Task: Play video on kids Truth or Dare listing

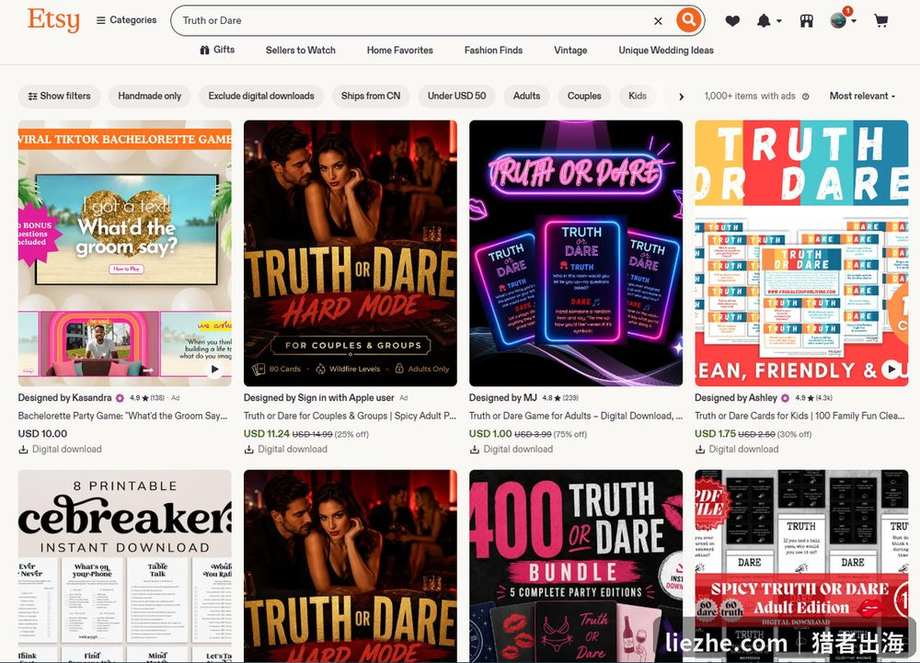Action: pos(892,369)
